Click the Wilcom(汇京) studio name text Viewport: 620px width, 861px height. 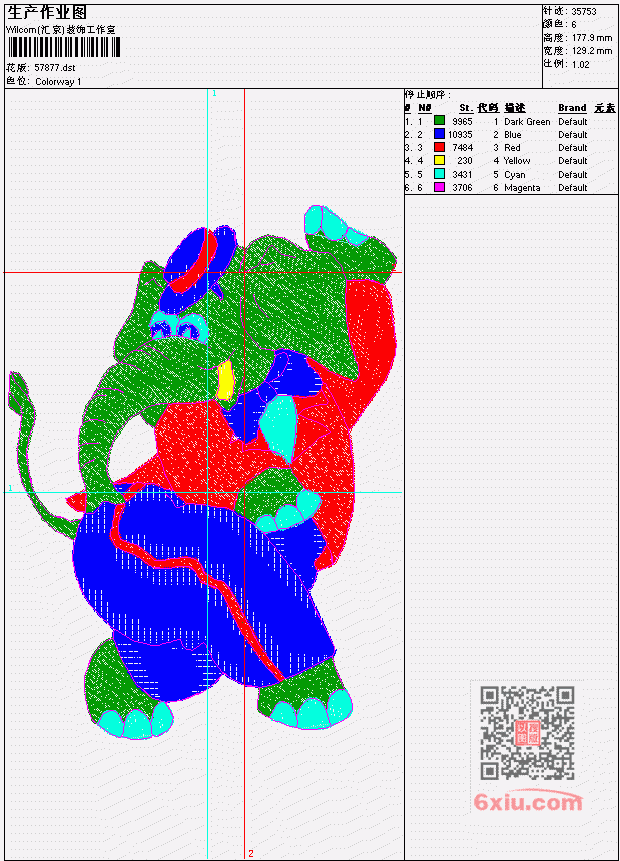tap(61, 30)
